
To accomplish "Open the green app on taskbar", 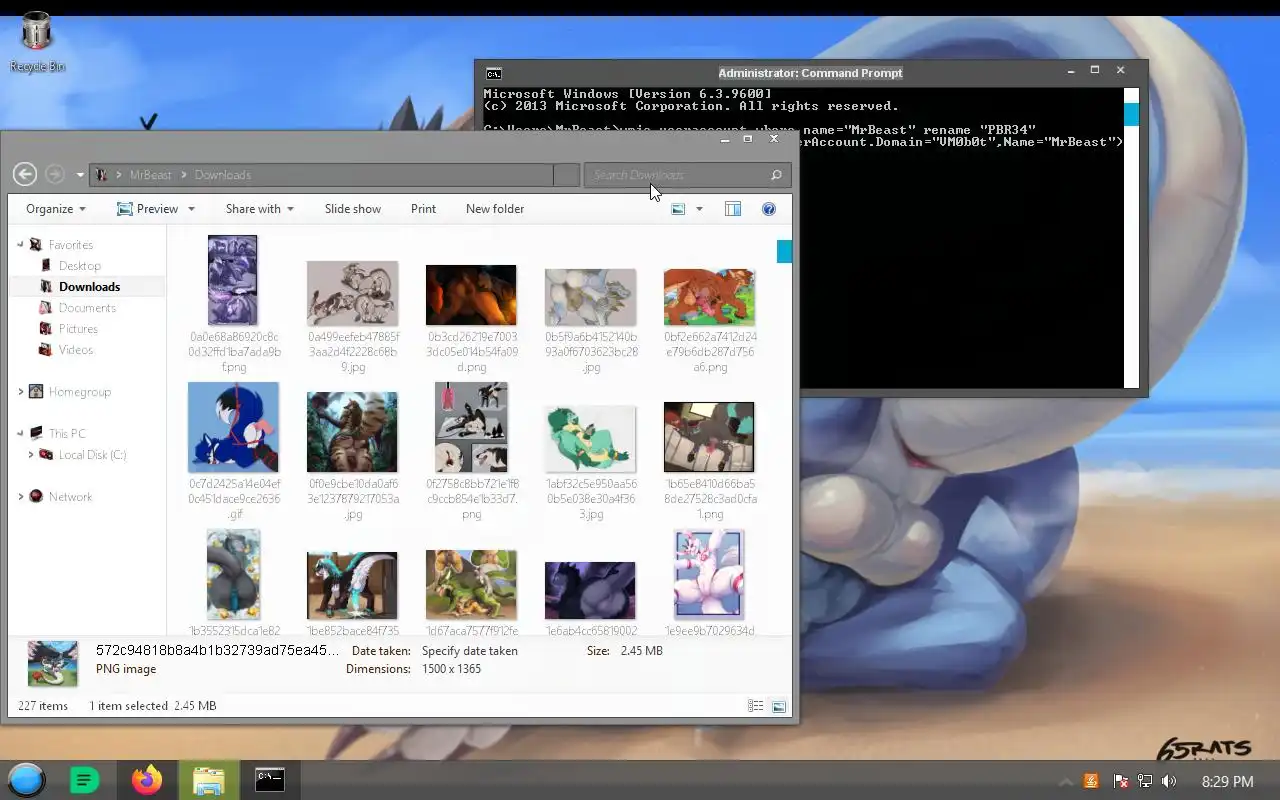I will [85, 780].
